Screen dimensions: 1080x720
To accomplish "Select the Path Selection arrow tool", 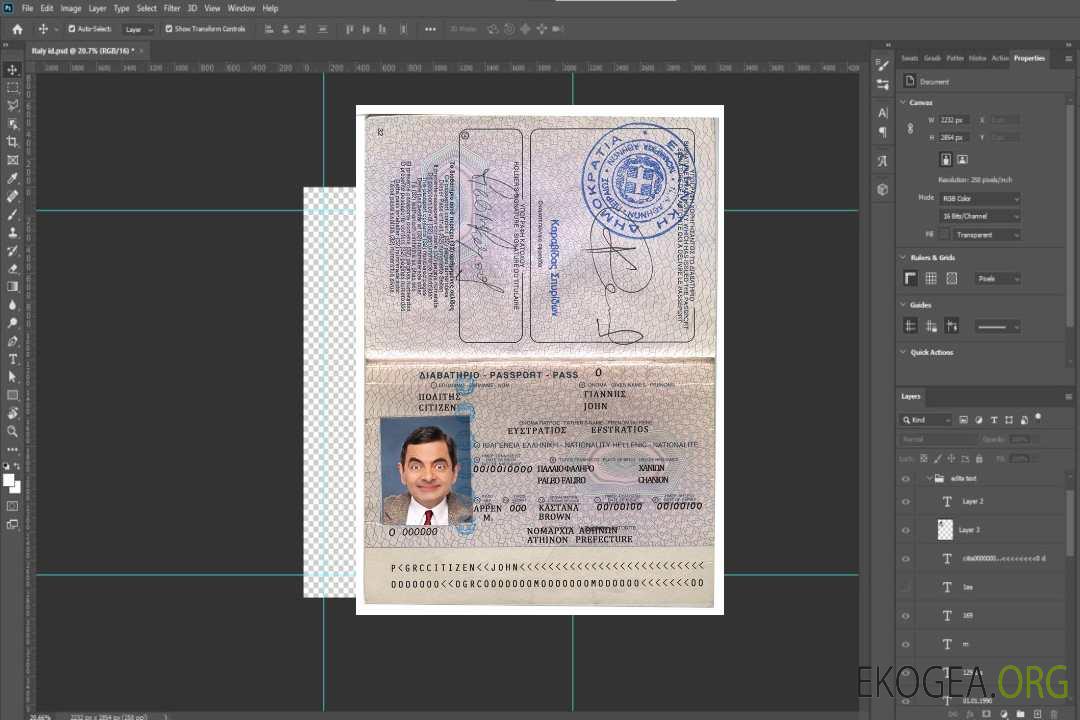I will pyautogui.click(x=12, y=377).
